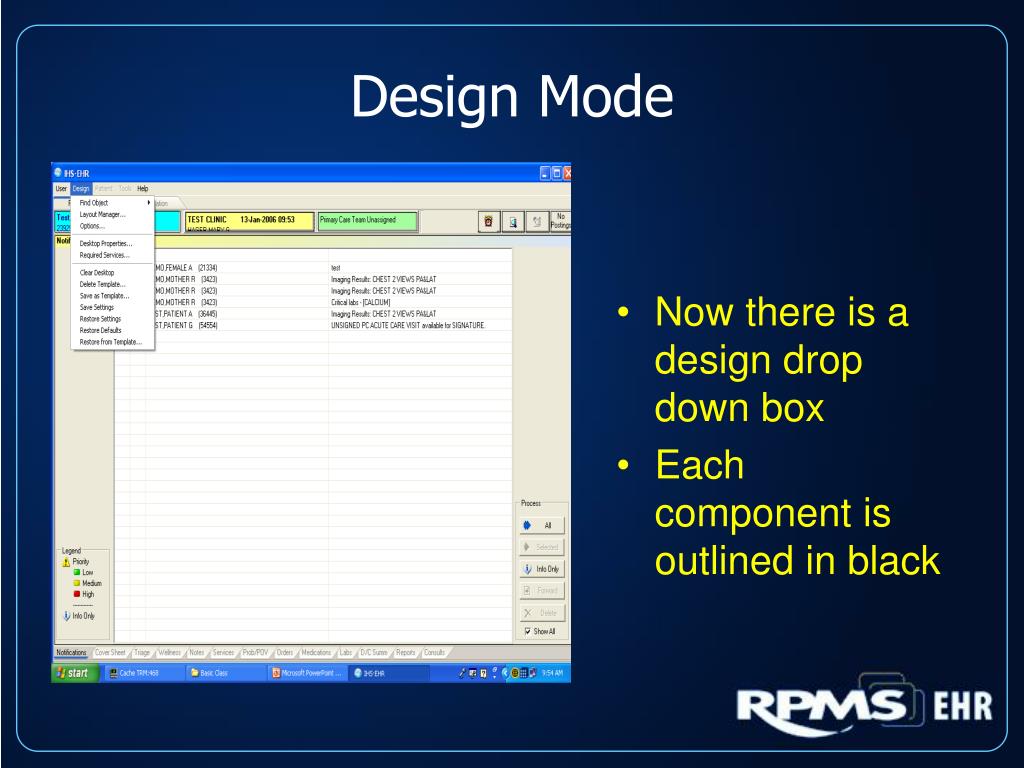Image resolution: width=1024 pixels, height=768 pixels.
Task: Switch to Cache TRM taskbar item
Action: coord(143,673)
